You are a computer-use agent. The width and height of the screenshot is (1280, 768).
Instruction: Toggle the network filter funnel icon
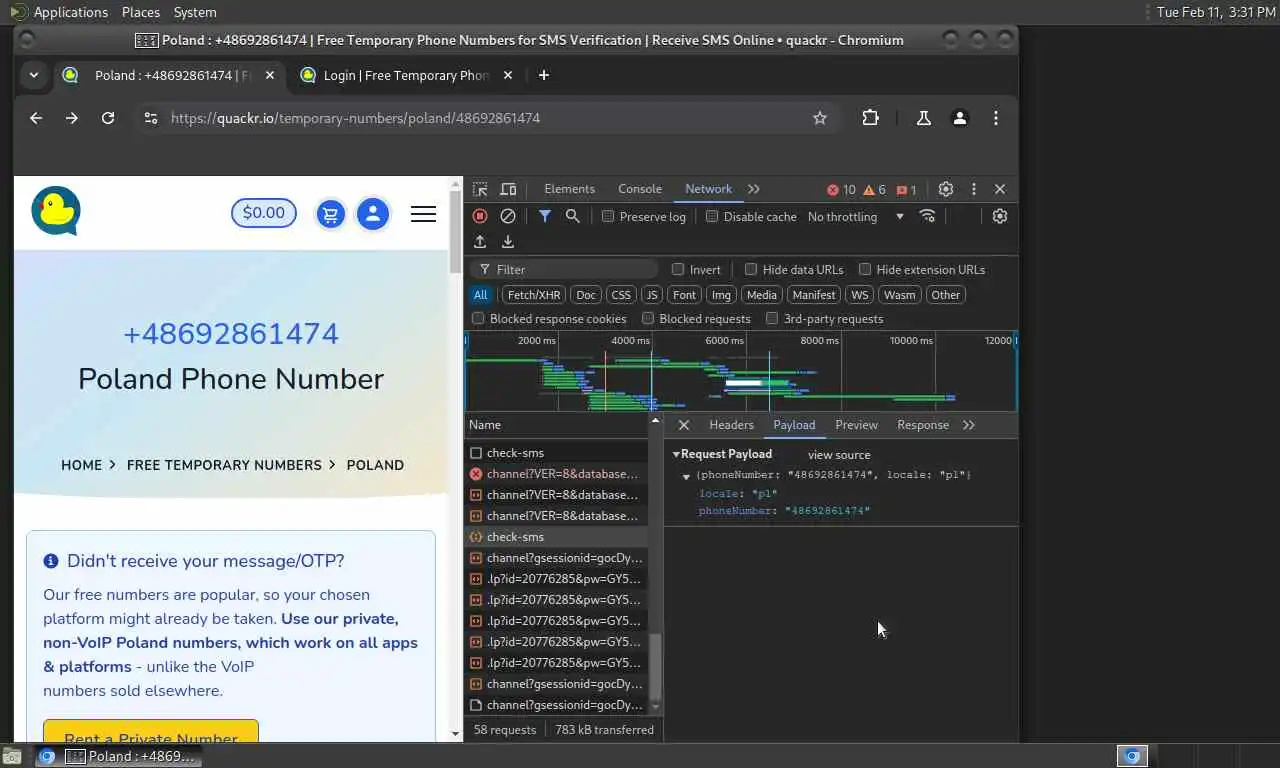pyautogui.click(x=544, y=216)
